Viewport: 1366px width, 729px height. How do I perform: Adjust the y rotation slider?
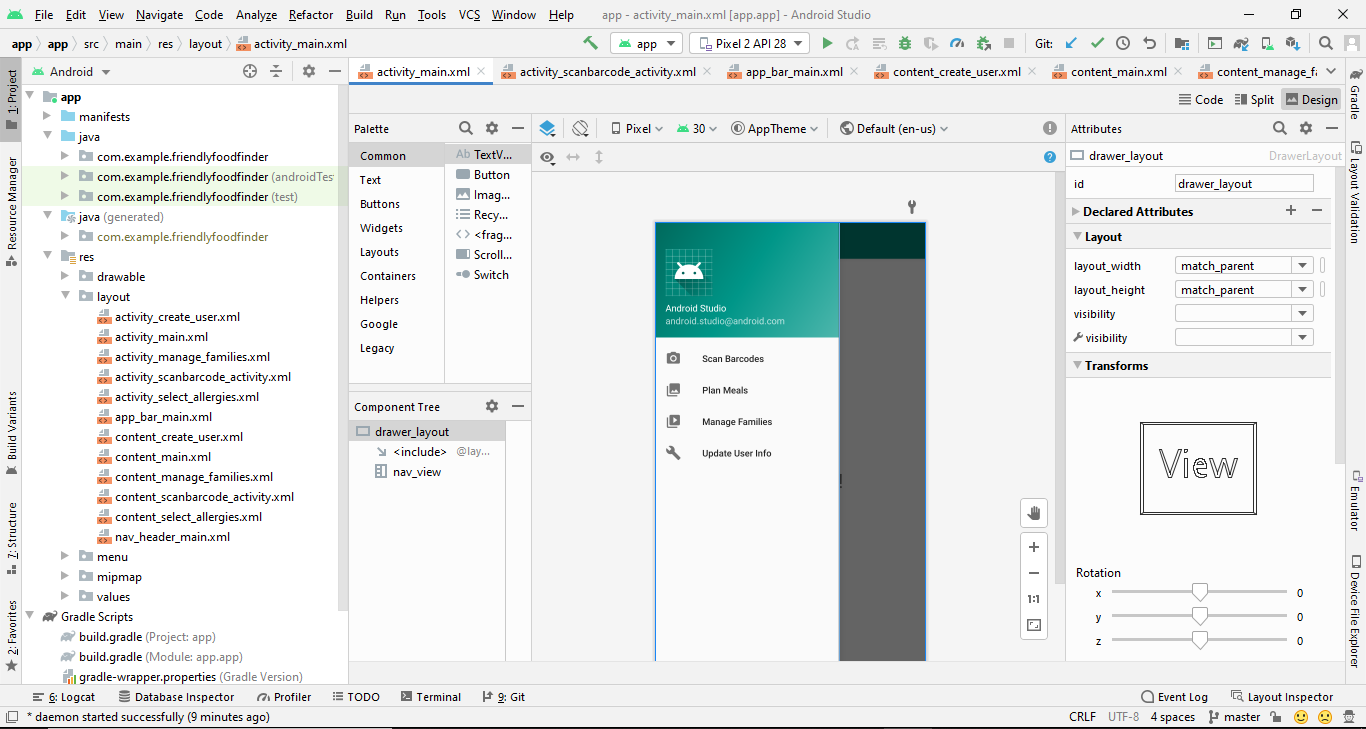click(1199, 617)
